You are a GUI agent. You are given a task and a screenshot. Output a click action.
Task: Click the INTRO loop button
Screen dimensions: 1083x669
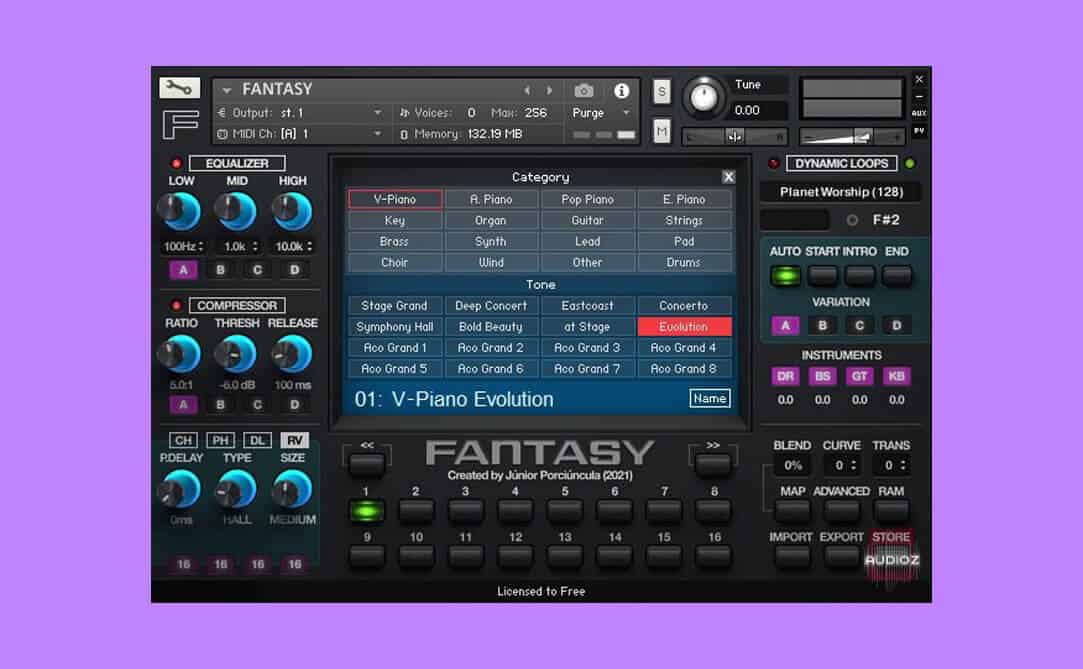point(860,275)
